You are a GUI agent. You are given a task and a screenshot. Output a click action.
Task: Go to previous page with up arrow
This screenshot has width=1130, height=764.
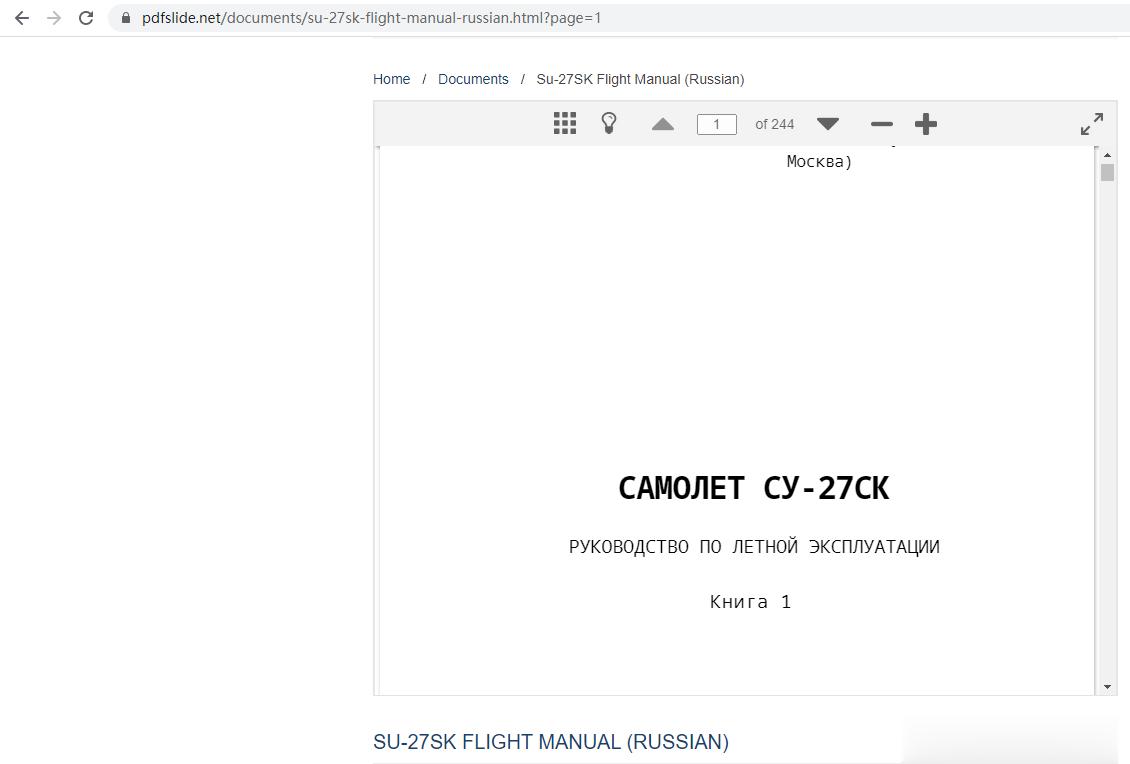click(663, 124)
